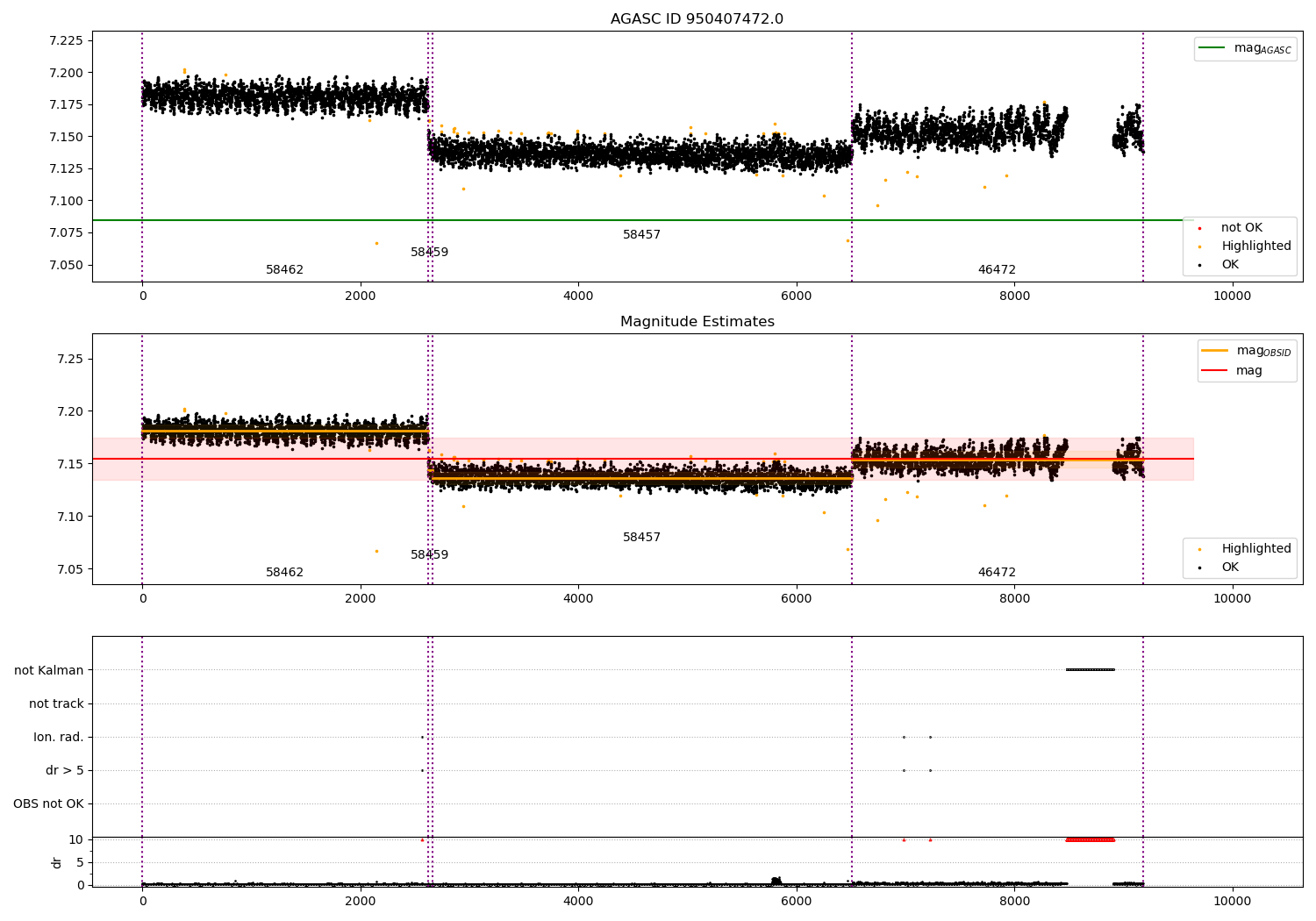Click the orange line sample beside mag OBSID in the legend

[1215, 351]
